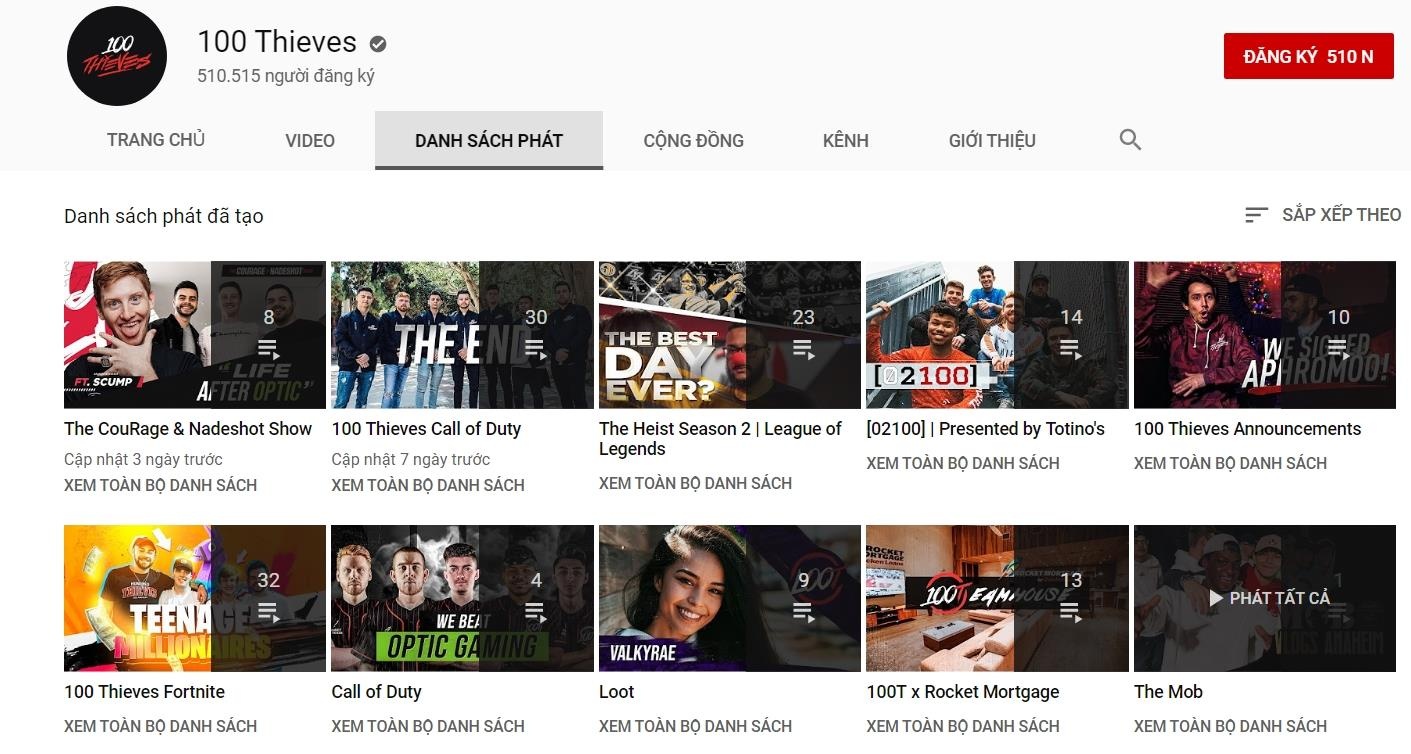The width and height of the screenshot is (1411, 754).
Task: Go to the GIỚI THIỆU tab
Action: click(x=991, y=141)
